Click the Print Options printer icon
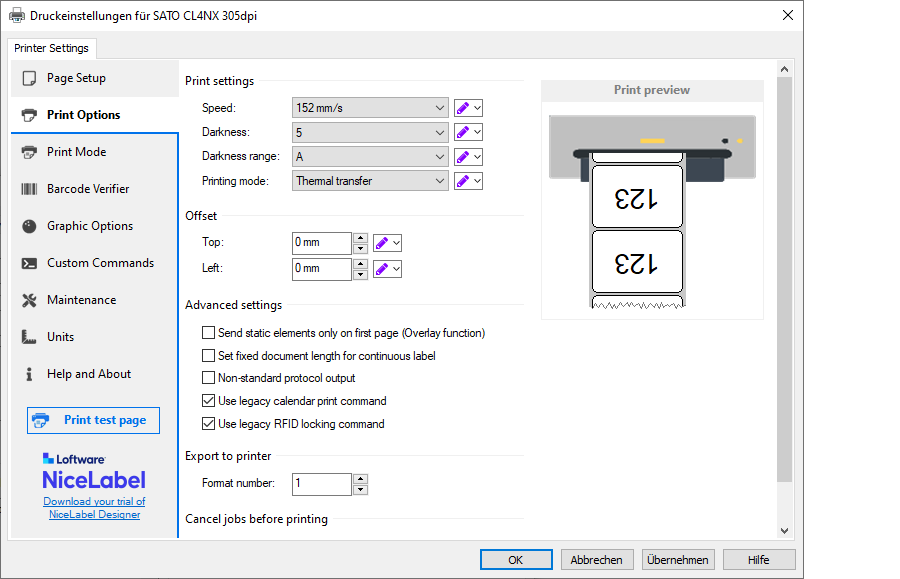The width and height of the screenshot is (900, 579). click(x=29, y=115)
